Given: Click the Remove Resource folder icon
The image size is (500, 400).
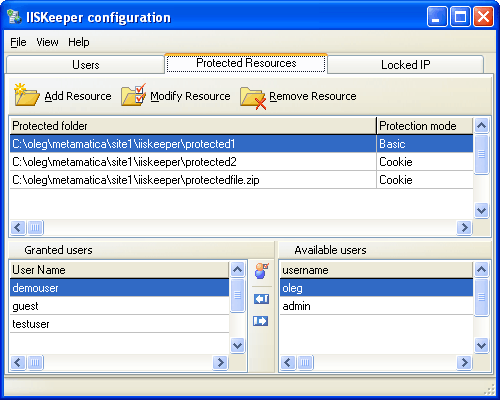Looking at the screenshot, I should [253, 97].
